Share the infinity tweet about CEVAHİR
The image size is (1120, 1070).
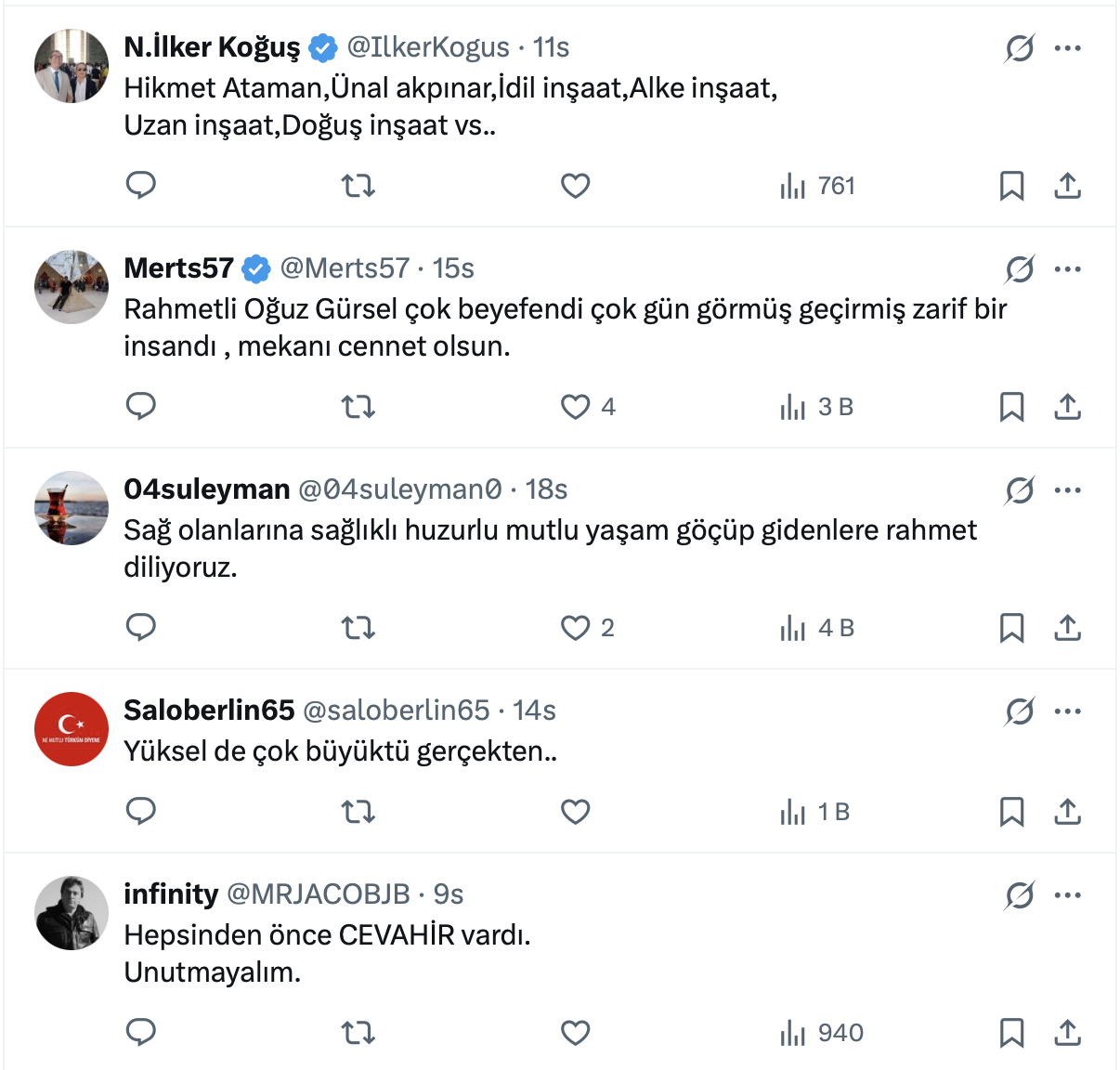[x=1068, y=1033]
